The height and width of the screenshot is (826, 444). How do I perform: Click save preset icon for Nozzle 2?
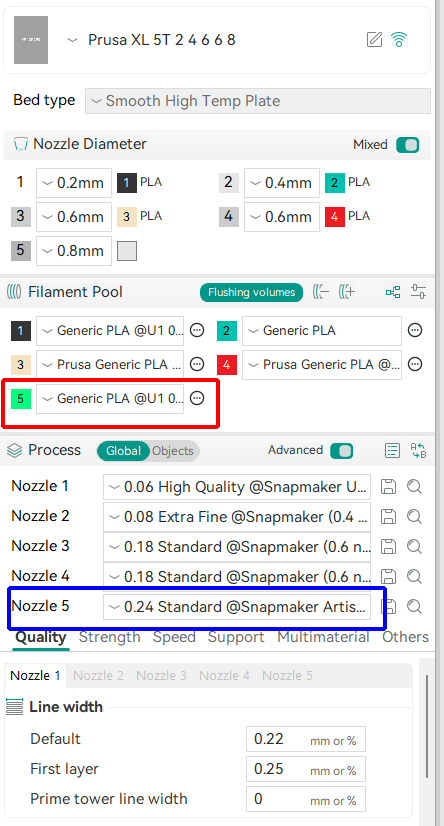click(x=388, y=517)
